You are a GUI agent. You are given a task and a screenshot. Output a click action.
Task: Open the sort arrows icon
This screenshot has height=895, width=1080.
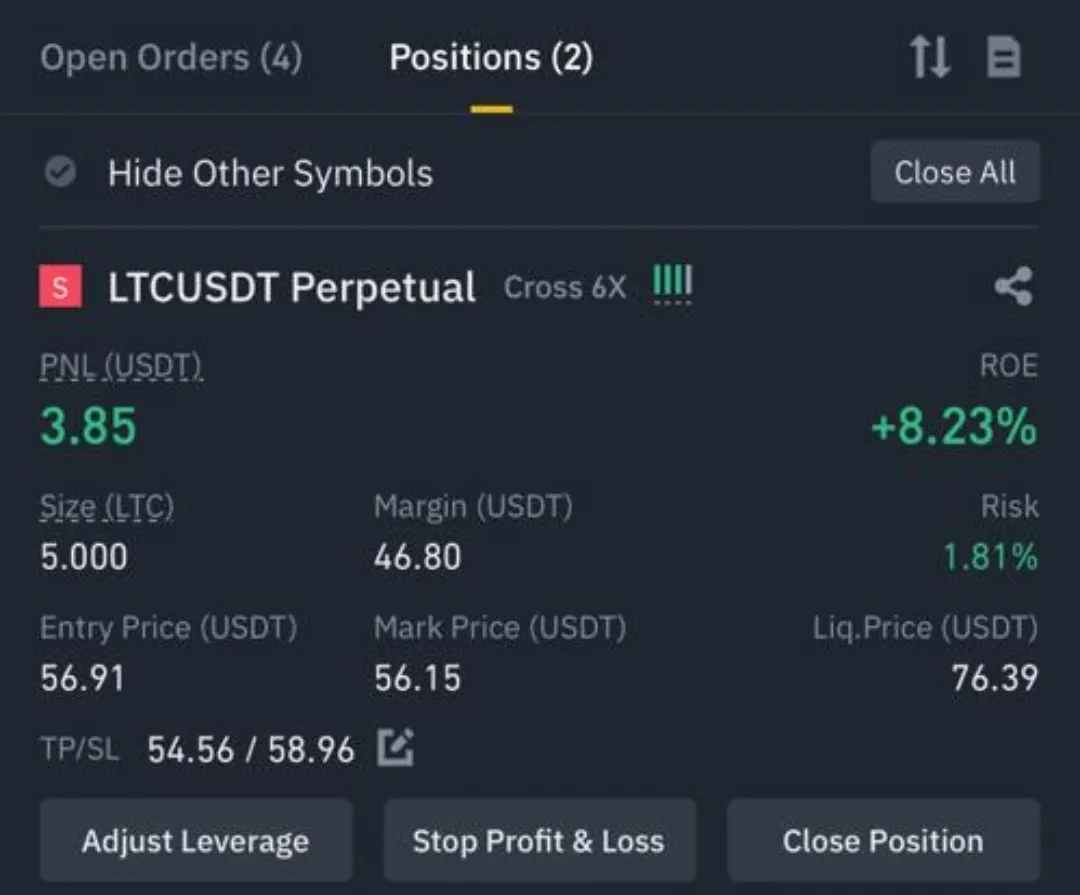tap(930, 57)
